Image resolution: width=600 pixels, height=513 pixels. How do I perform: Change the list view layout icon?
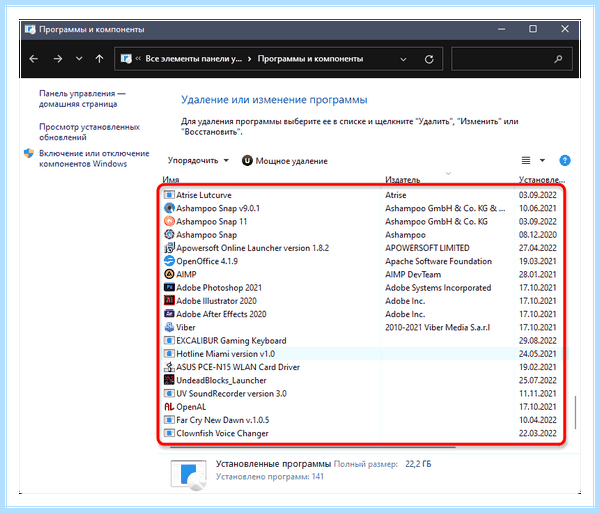tap(526, 160)
